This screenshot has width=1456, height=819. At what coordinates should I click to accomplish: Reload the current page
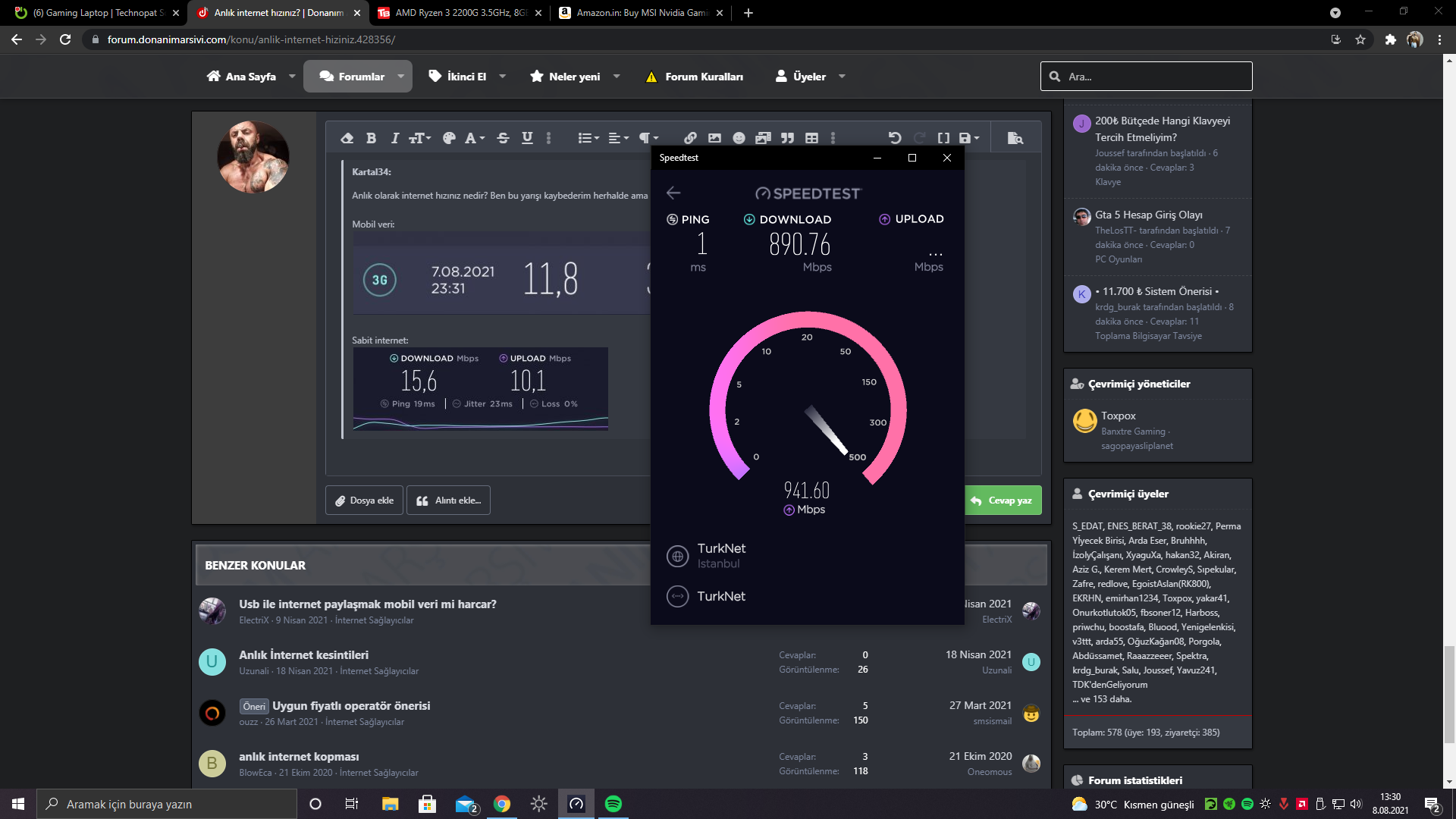pyautogui.click(x=65, y=39)
